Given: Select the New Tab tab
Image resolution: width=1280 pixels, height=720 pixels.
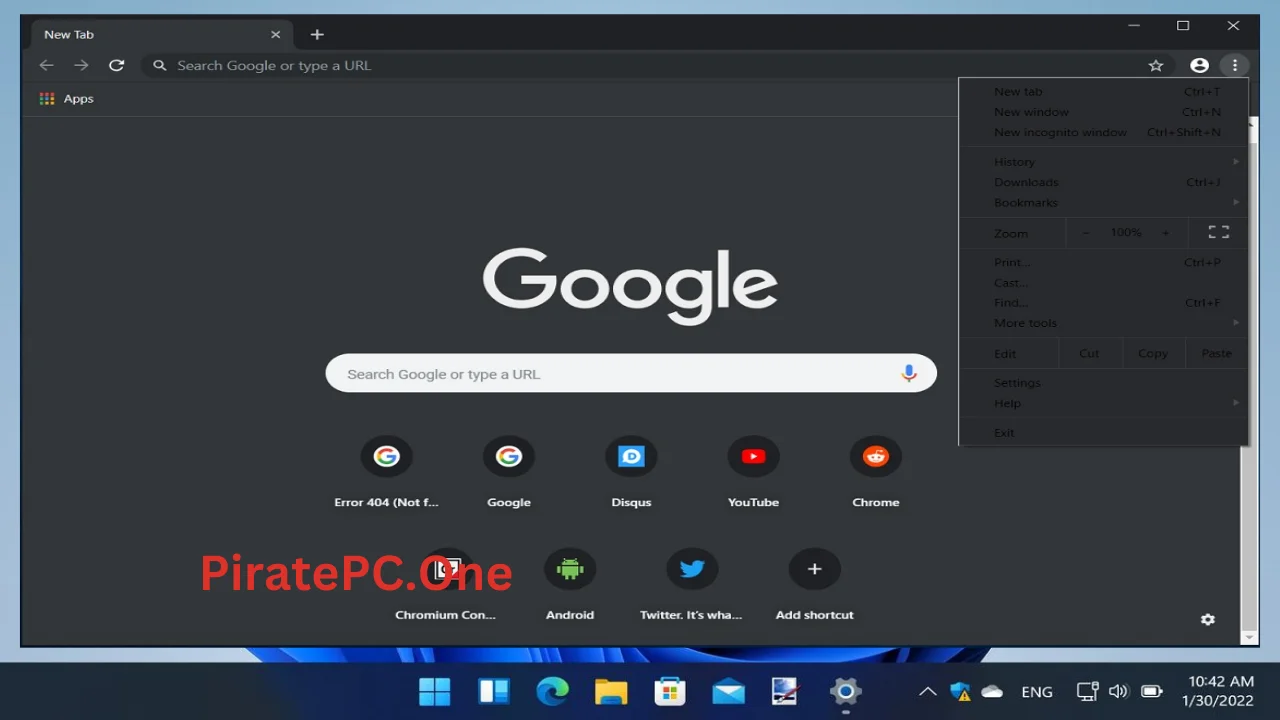Looking at the screenshot, I should [x=160, y=34].
